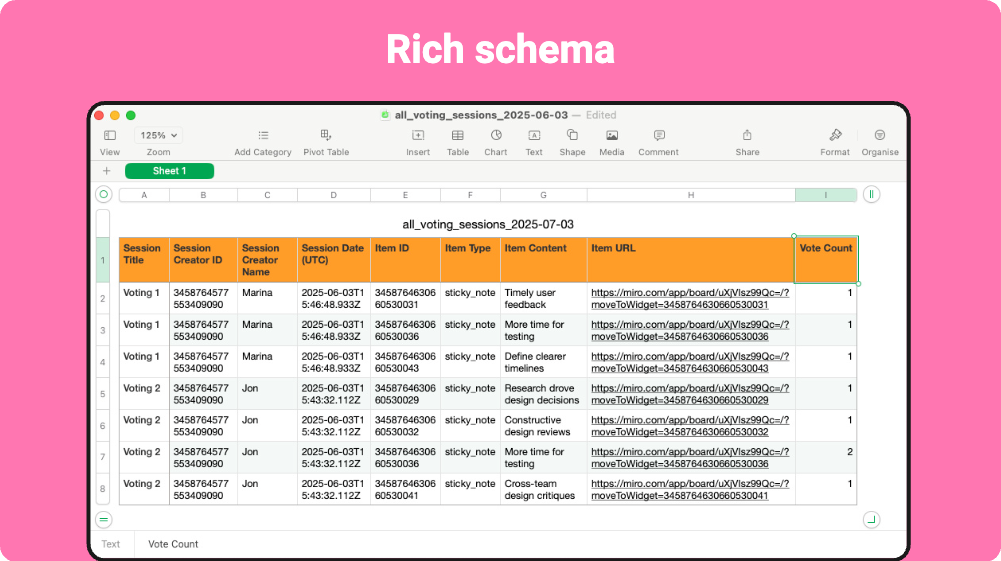
Task: Add a Comment from the toolbar
Action: pos(659,135)
